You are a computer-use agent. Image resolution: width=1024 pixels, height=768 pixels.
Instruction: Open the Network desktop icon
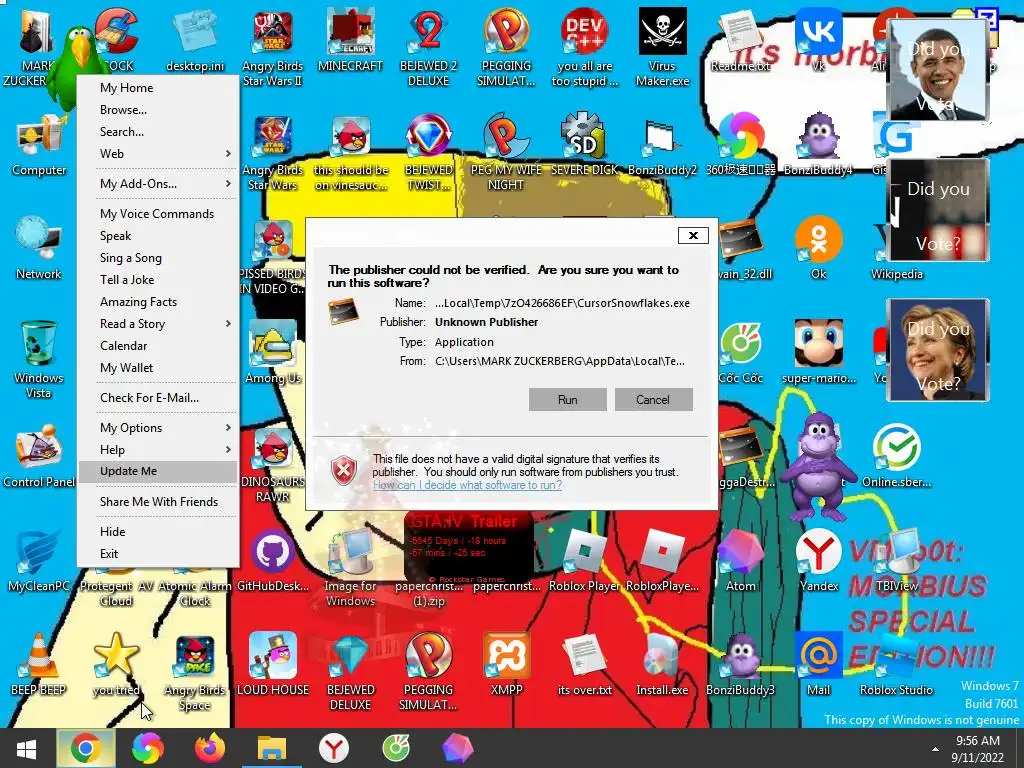39,249
